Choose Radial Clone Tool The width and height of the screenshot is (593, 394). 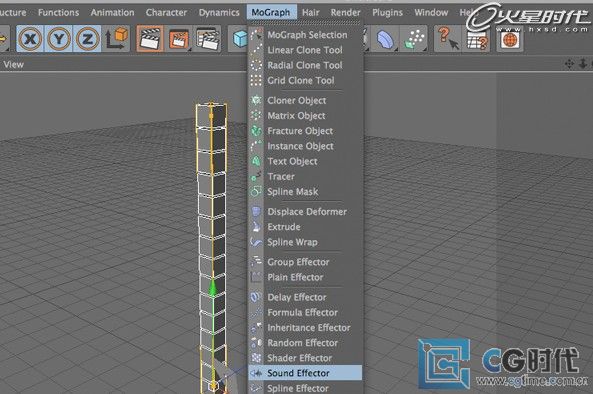(x=305, y=65)
